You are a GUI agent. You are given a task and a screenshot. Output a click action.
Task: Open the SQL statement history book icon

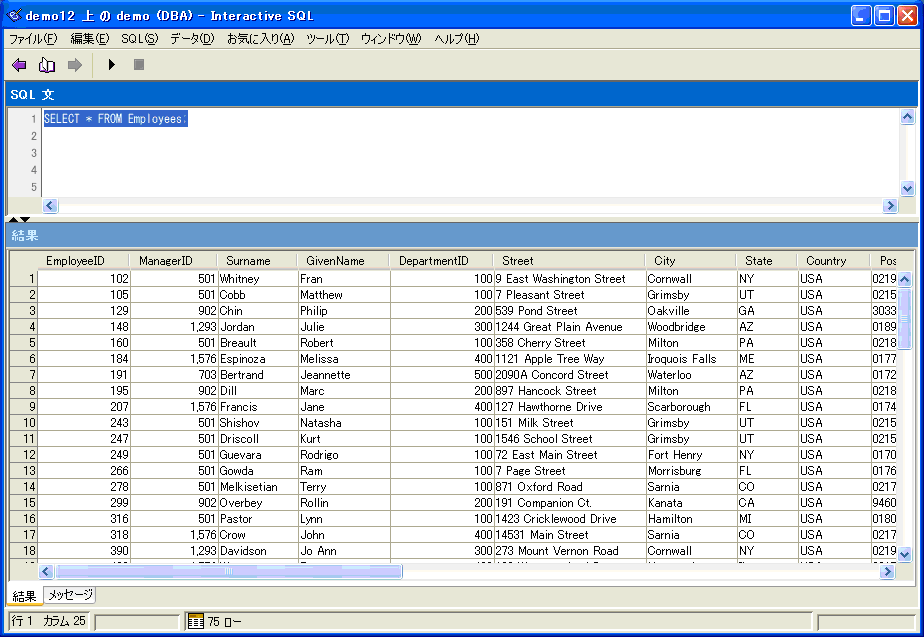click(46, 65)
